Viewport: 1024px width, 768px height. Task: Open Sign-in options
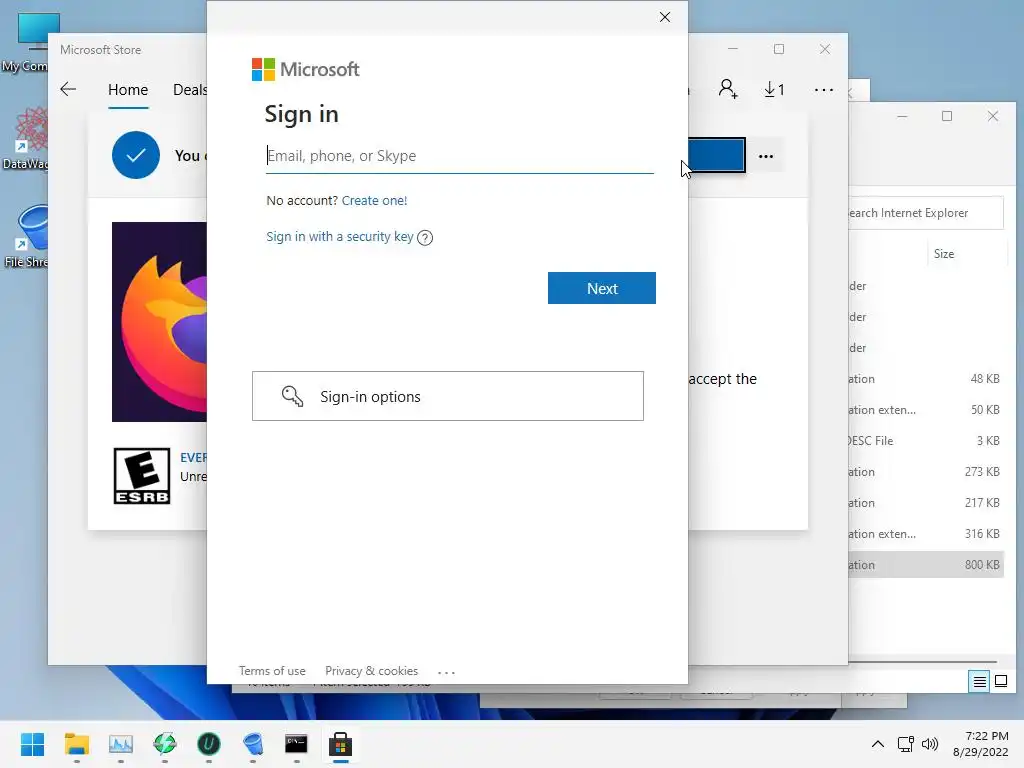tap(448, 396)
